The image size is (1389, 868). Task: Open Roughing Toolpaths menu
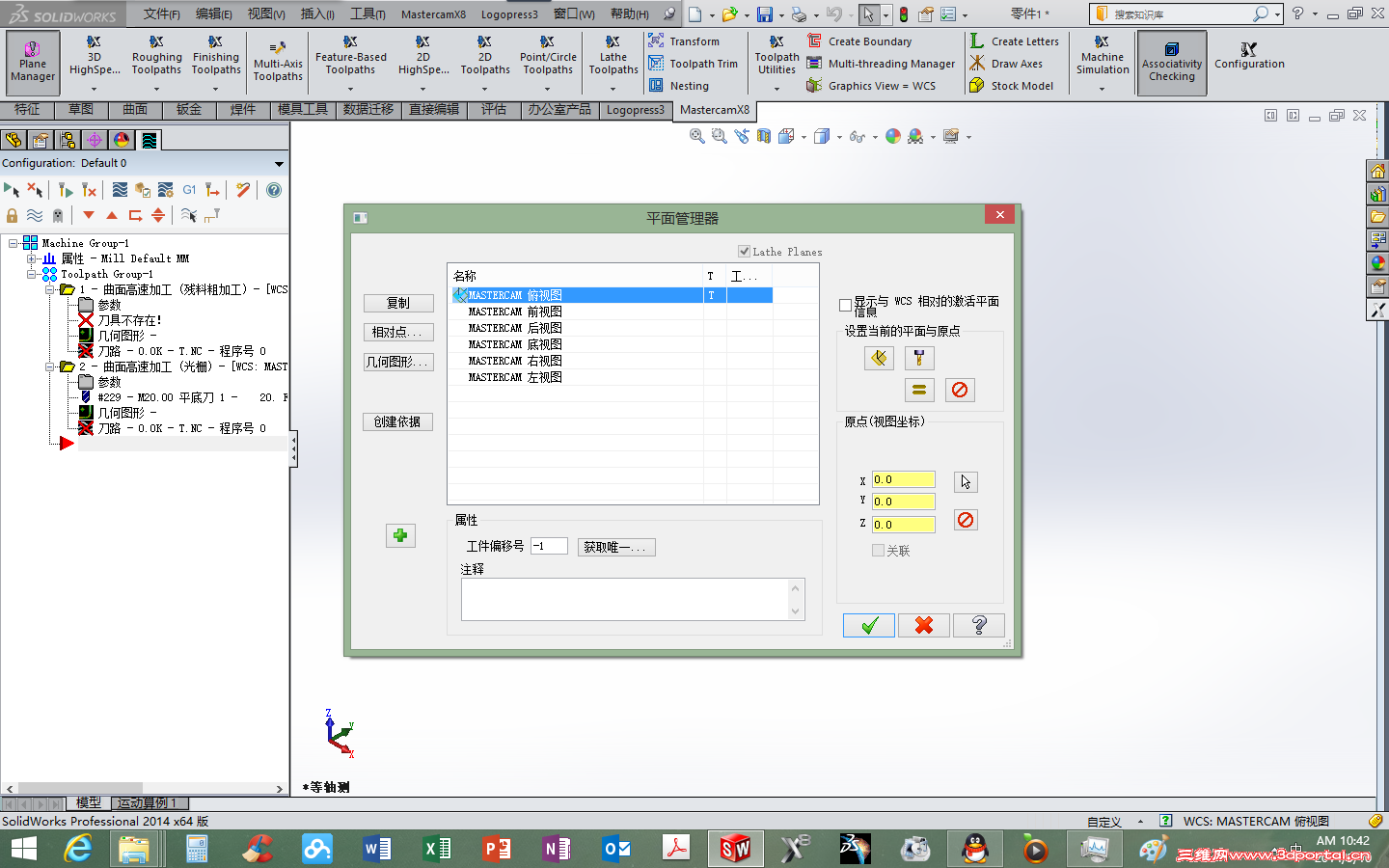click(156, 57)
